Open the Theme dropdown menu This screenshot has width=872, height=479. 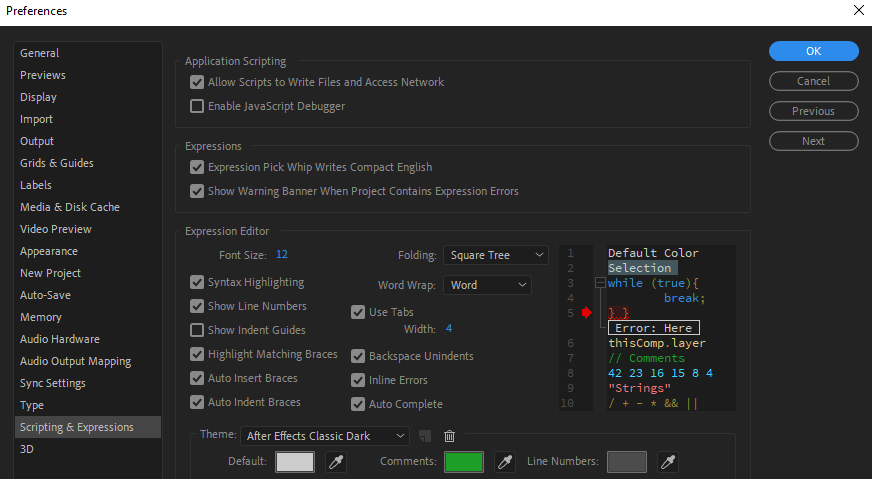(x=325, y=436)
